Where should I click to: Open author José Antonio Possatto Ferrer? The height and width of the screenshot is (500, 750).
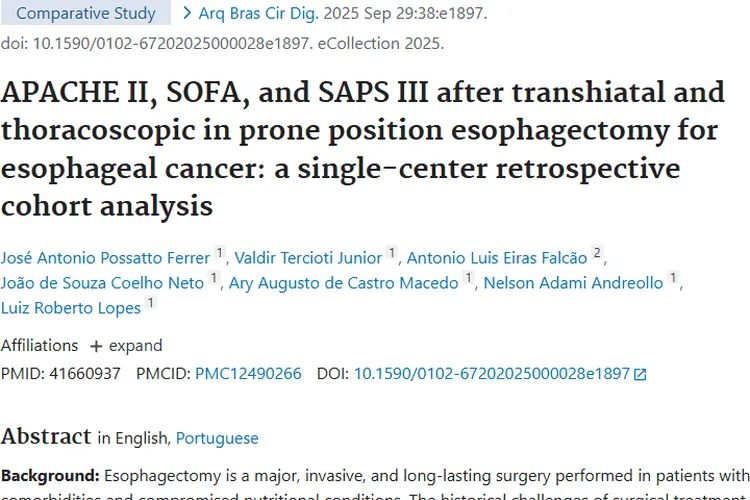[x=105, y=258]
